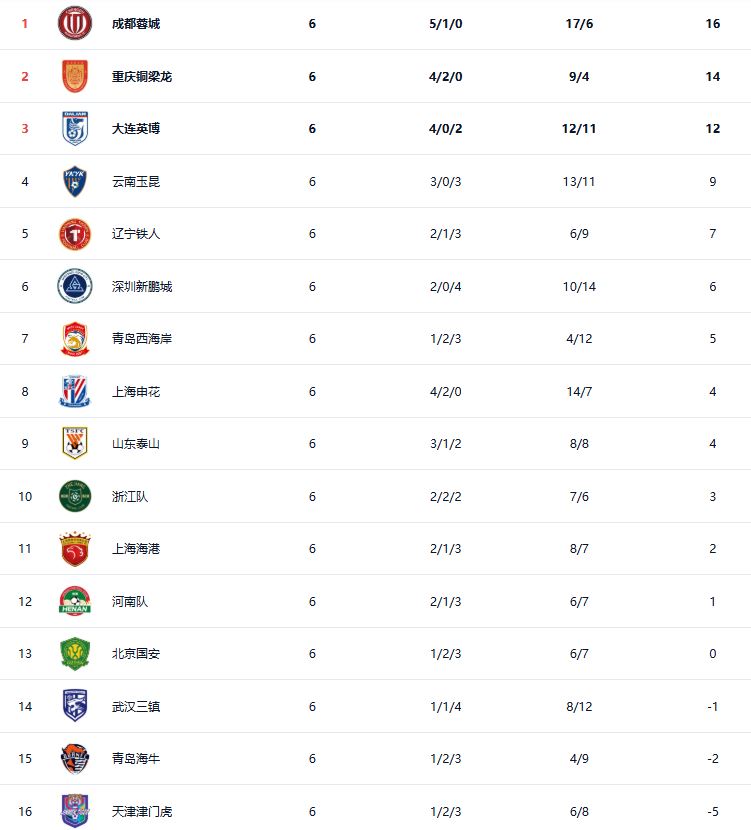Select the rank number 16 cell
Viewport: 751px width, 830px height.
coord(25,811)
